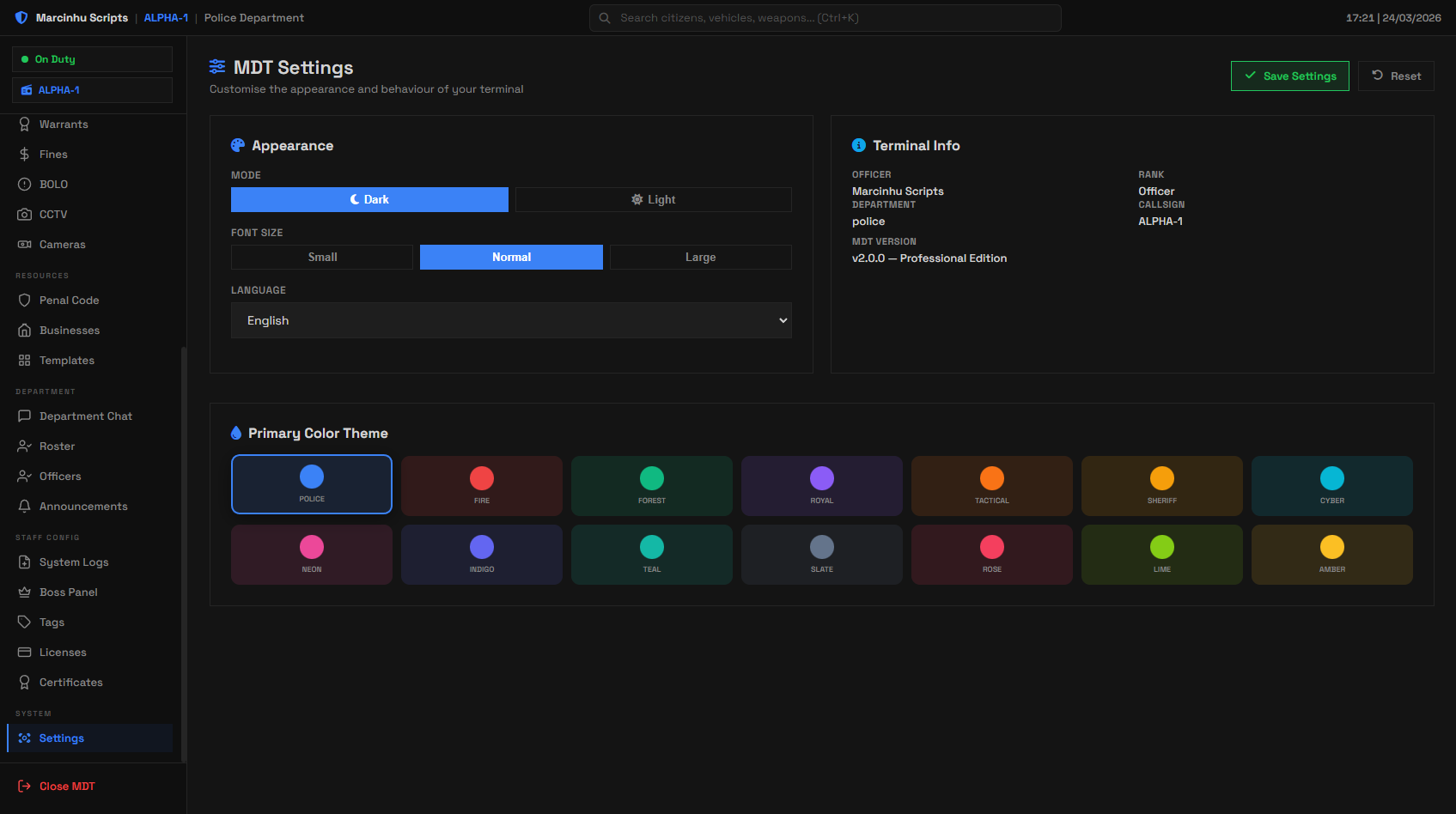Screen dimensions: 1456x814
Task: Open the English language dropdown
Action: coord(511,320)
